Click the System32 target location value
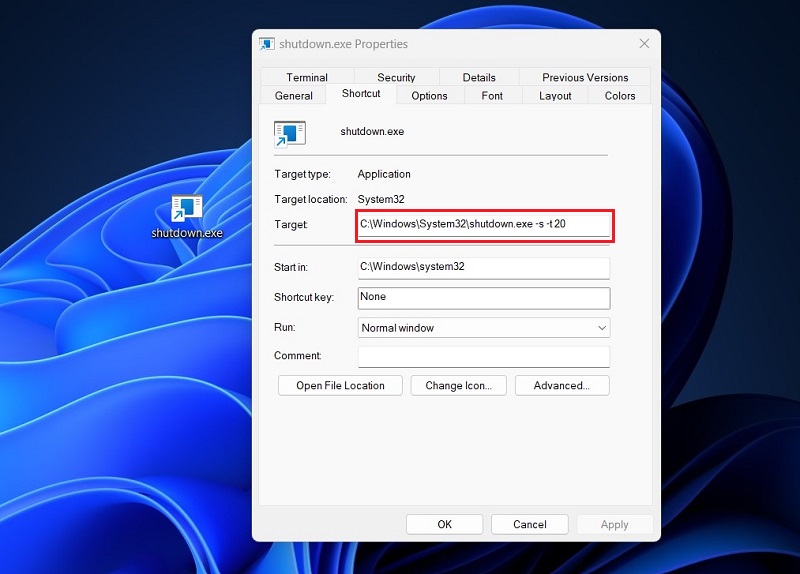Image resolution: width=800 pixels, height=574 pixels. point(381,199)
